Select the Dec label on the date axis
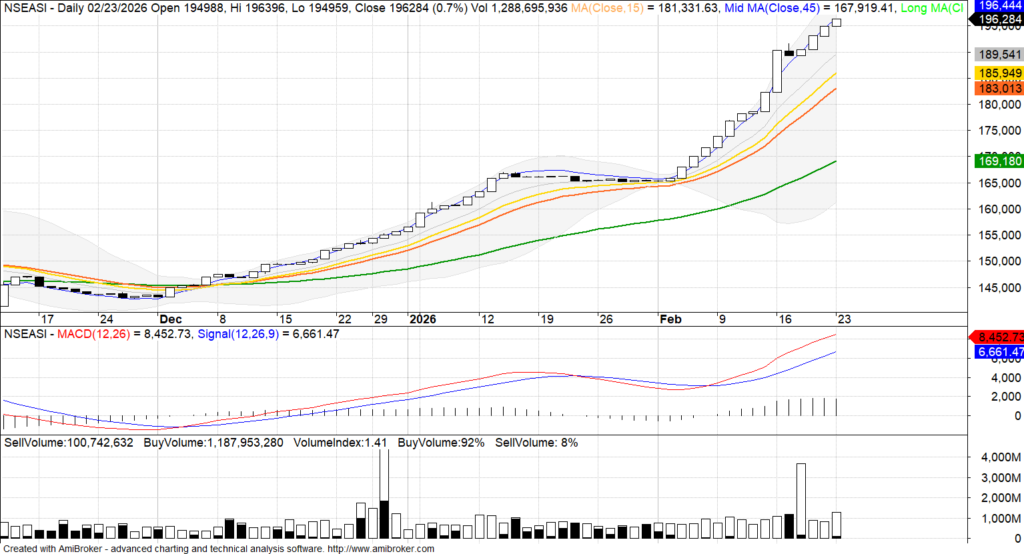This screenshot has width=1024, height=554. click(170, 319)
